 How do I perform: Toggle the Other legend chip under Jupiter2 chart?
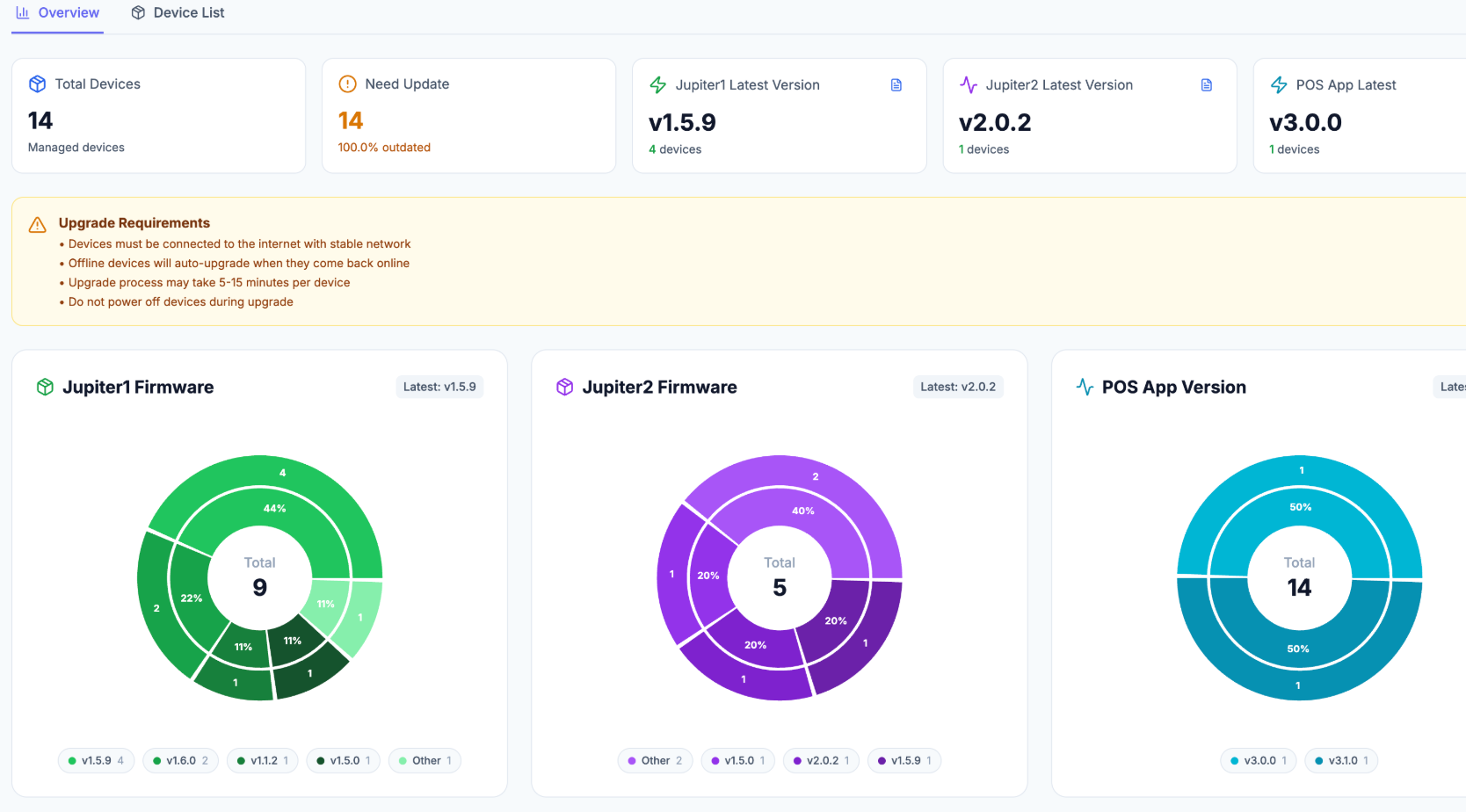[x=655, y=760]
